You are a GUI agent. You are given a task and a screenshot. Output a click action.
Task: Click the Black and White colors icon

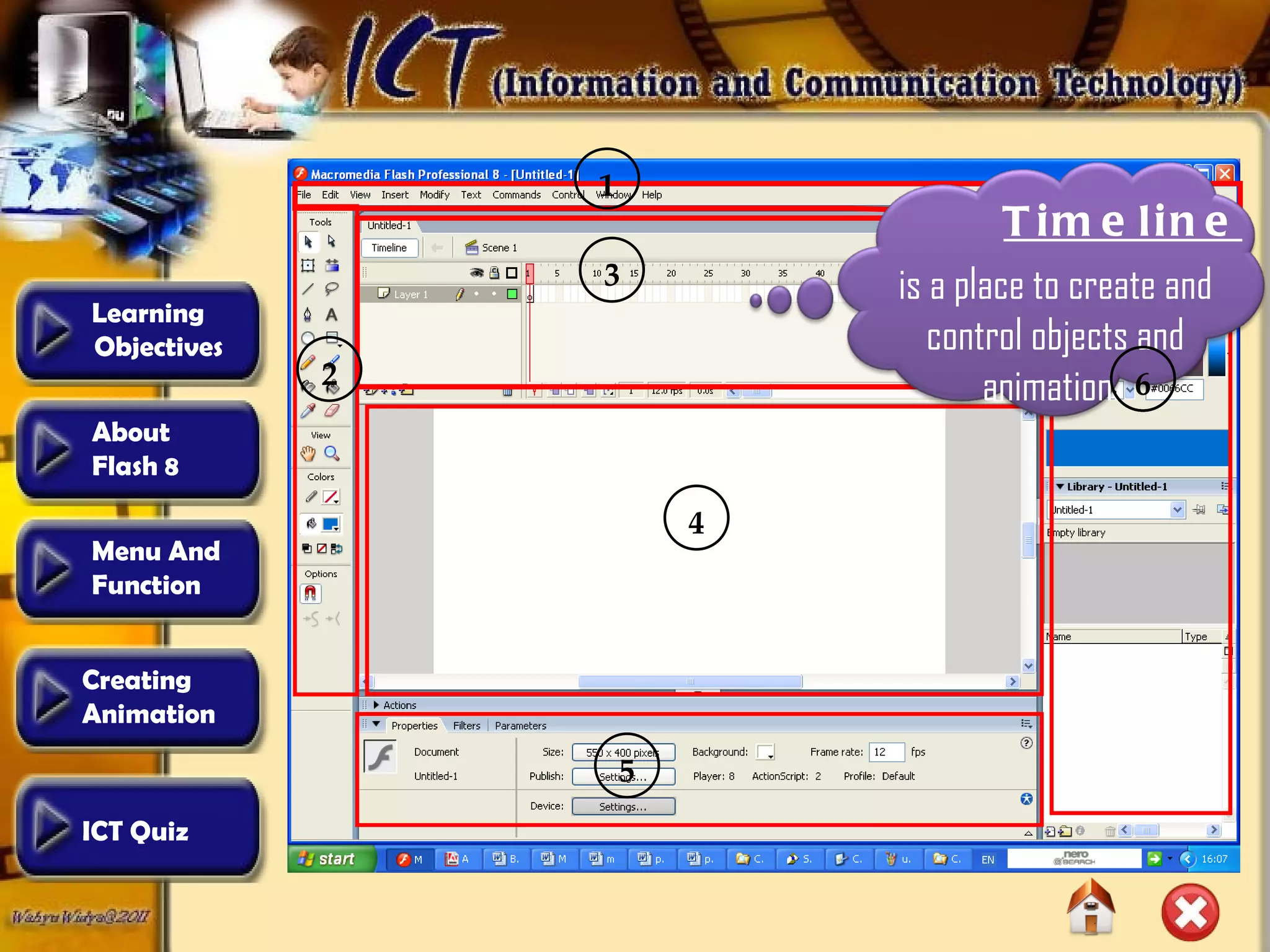pyautogui.click(x=307, y=549)
